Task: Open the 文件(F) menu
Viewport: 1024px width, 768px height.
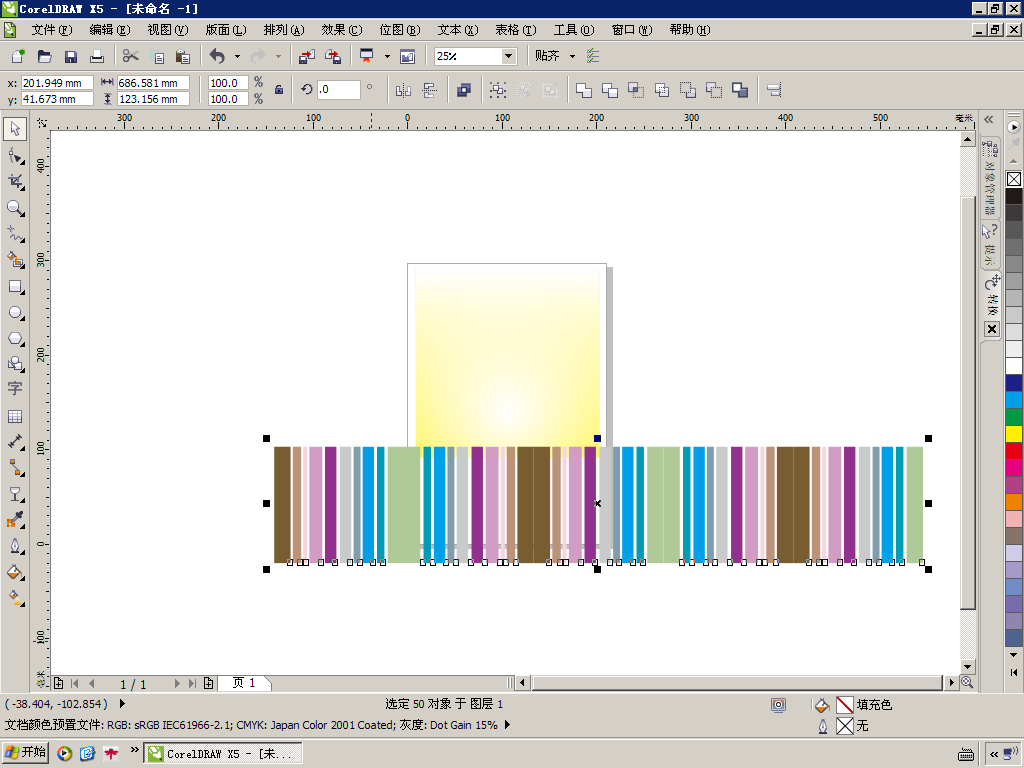Action: tap(52, 30)
